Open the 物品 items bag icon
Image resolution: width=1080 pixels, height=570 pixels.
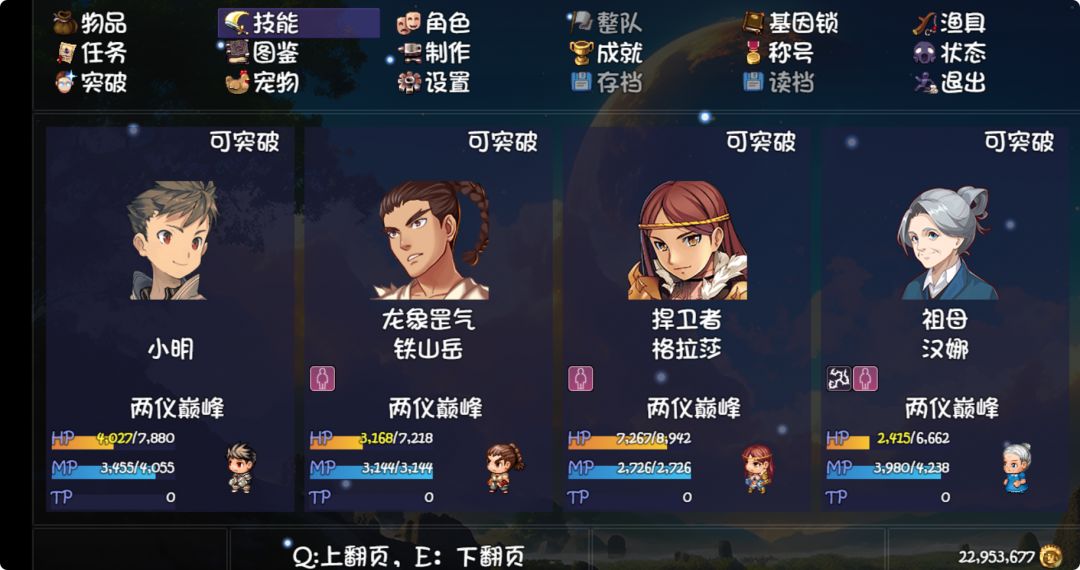65,23
